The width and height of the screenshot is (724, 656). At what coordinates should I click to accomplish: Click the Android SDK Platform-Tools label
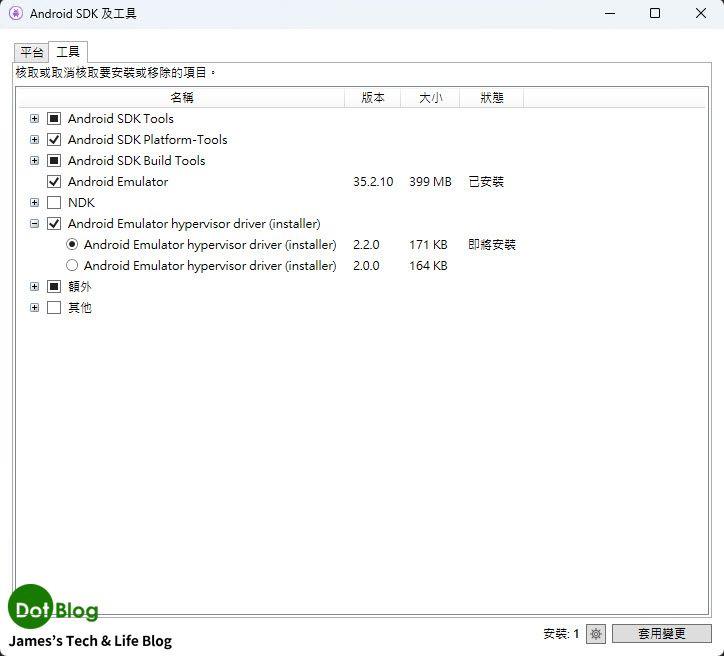click(147, 139)
